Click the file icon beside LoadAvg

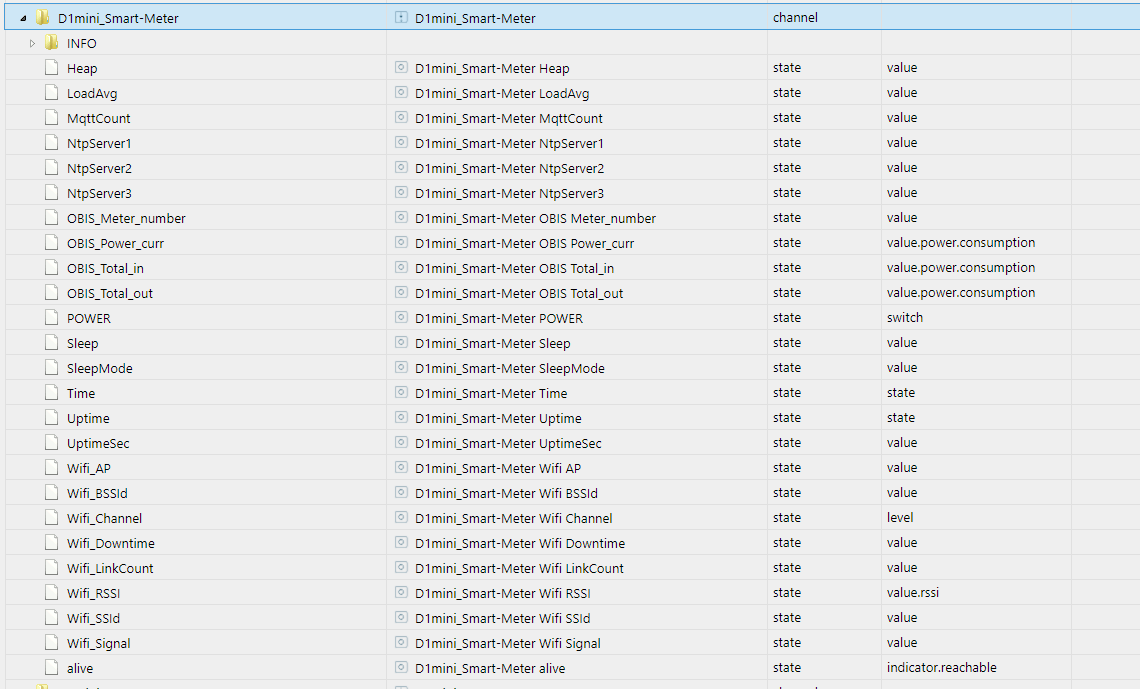[52, 92]
